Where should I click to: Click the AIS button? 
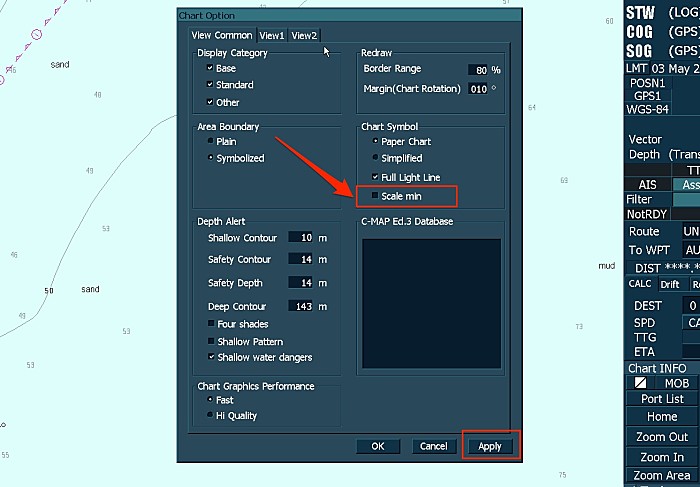click(x=647, y=185)
